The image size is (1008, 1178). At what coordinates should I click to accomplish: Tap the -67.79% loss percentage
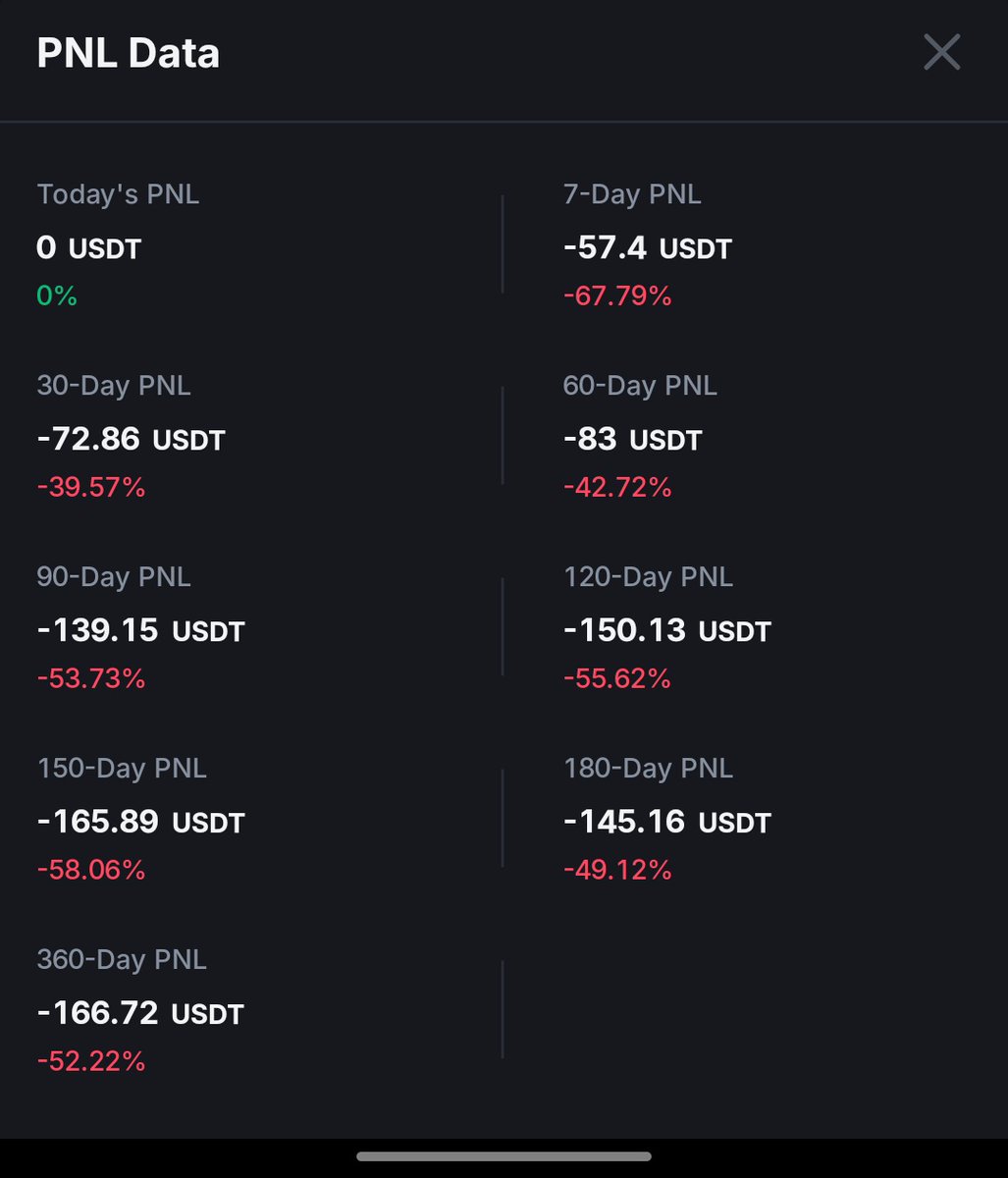pyautogui.click(x=617, y=295)
